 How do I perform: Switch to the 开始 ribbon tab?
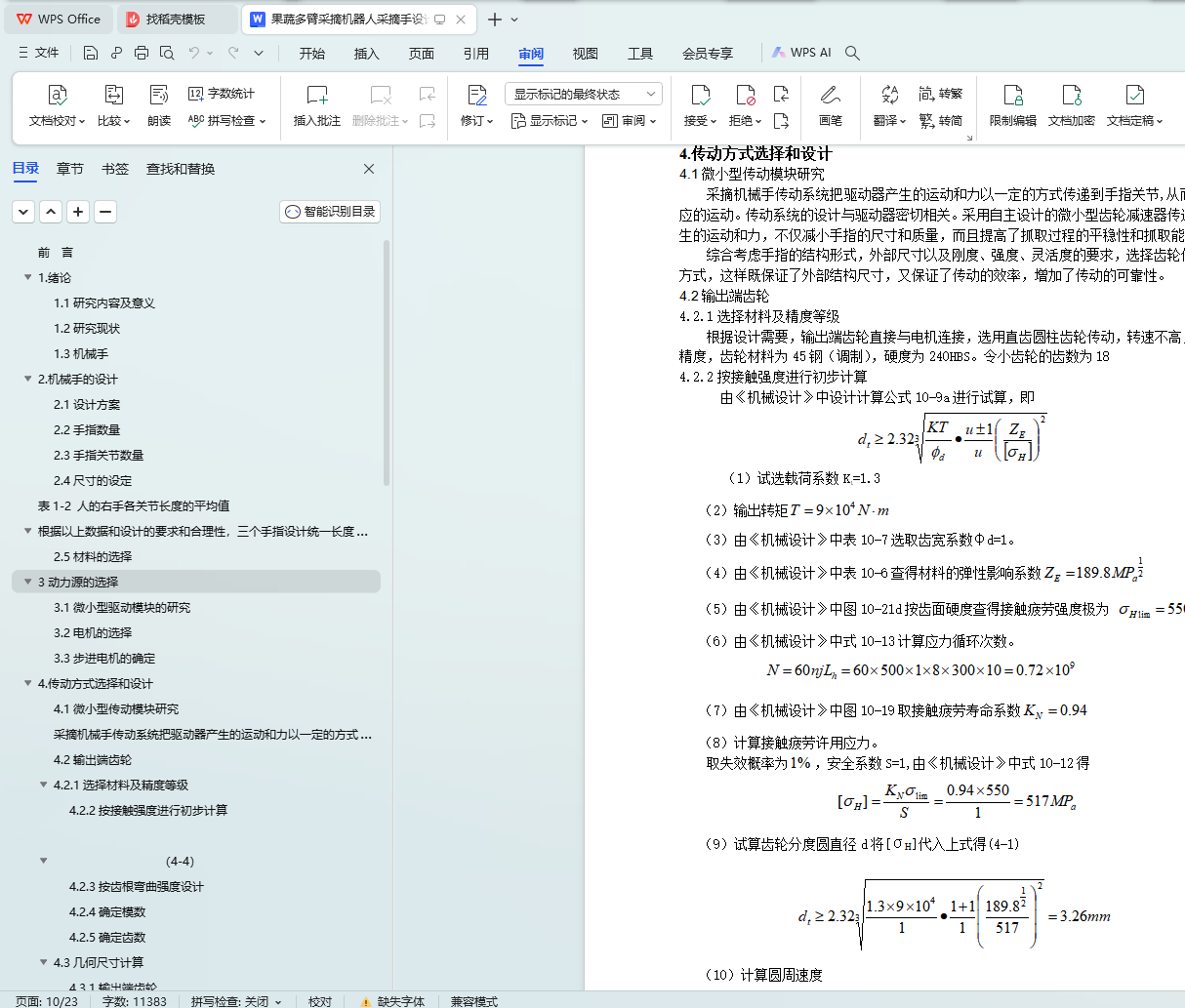coord(312,54)
